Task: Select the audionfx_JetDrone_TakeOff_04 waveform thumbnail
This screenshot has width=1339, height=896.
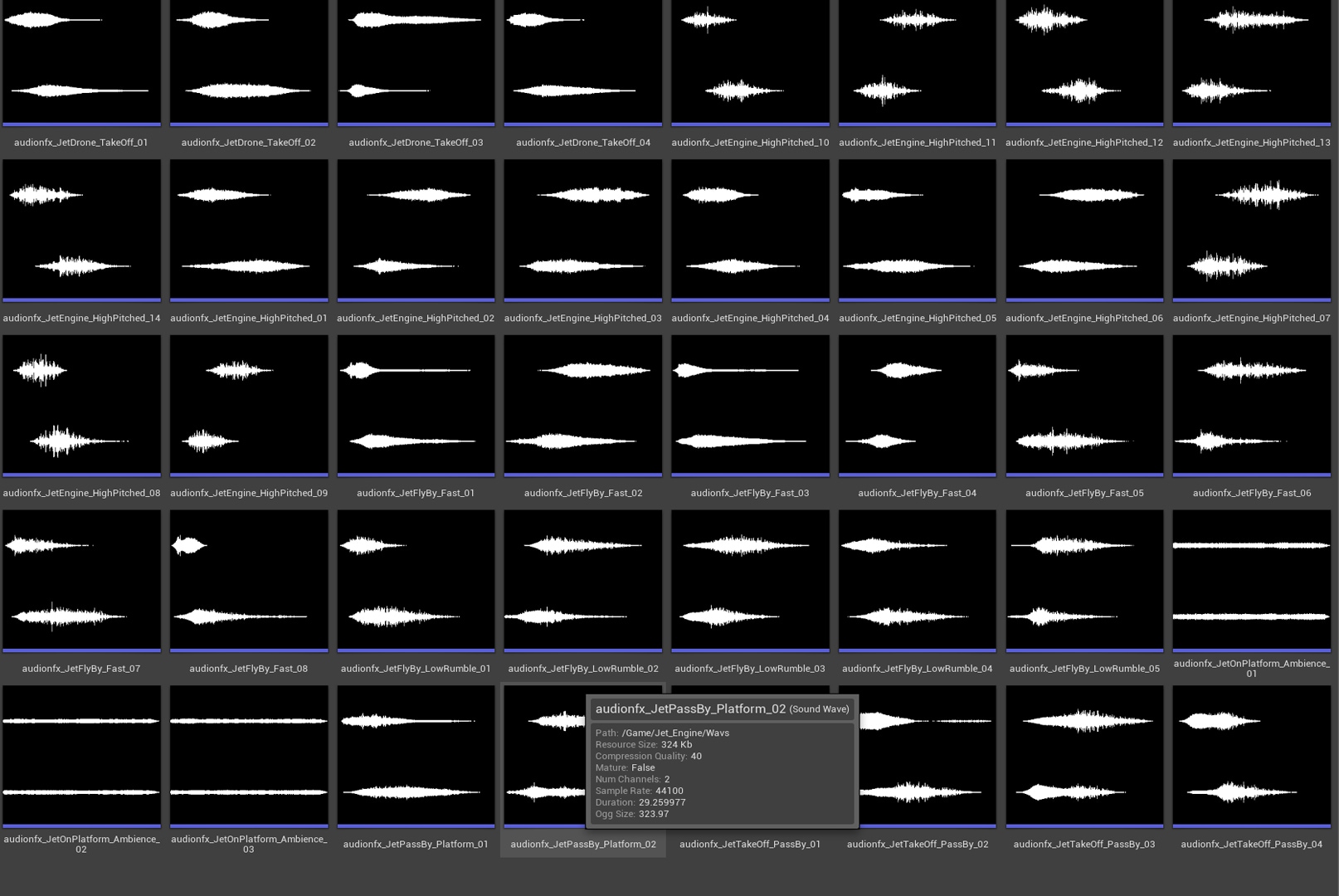Action: tap(582, 62)
